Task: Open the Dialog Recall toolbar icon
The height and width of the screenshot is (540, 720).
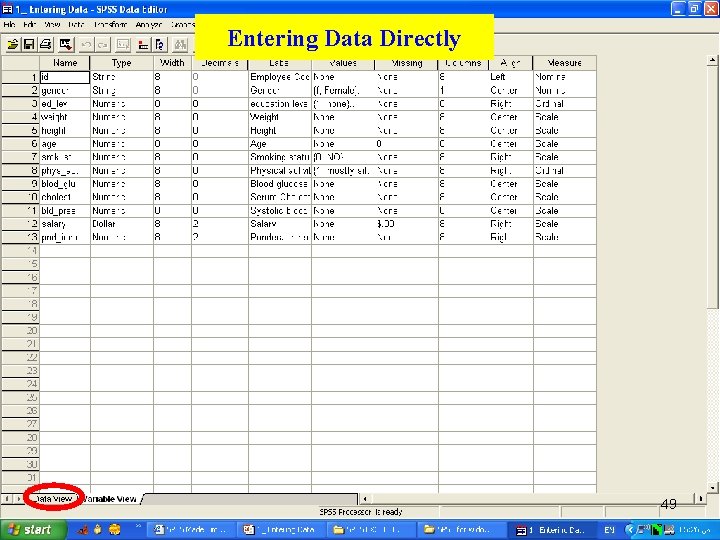Action: [x=65, y=45]
